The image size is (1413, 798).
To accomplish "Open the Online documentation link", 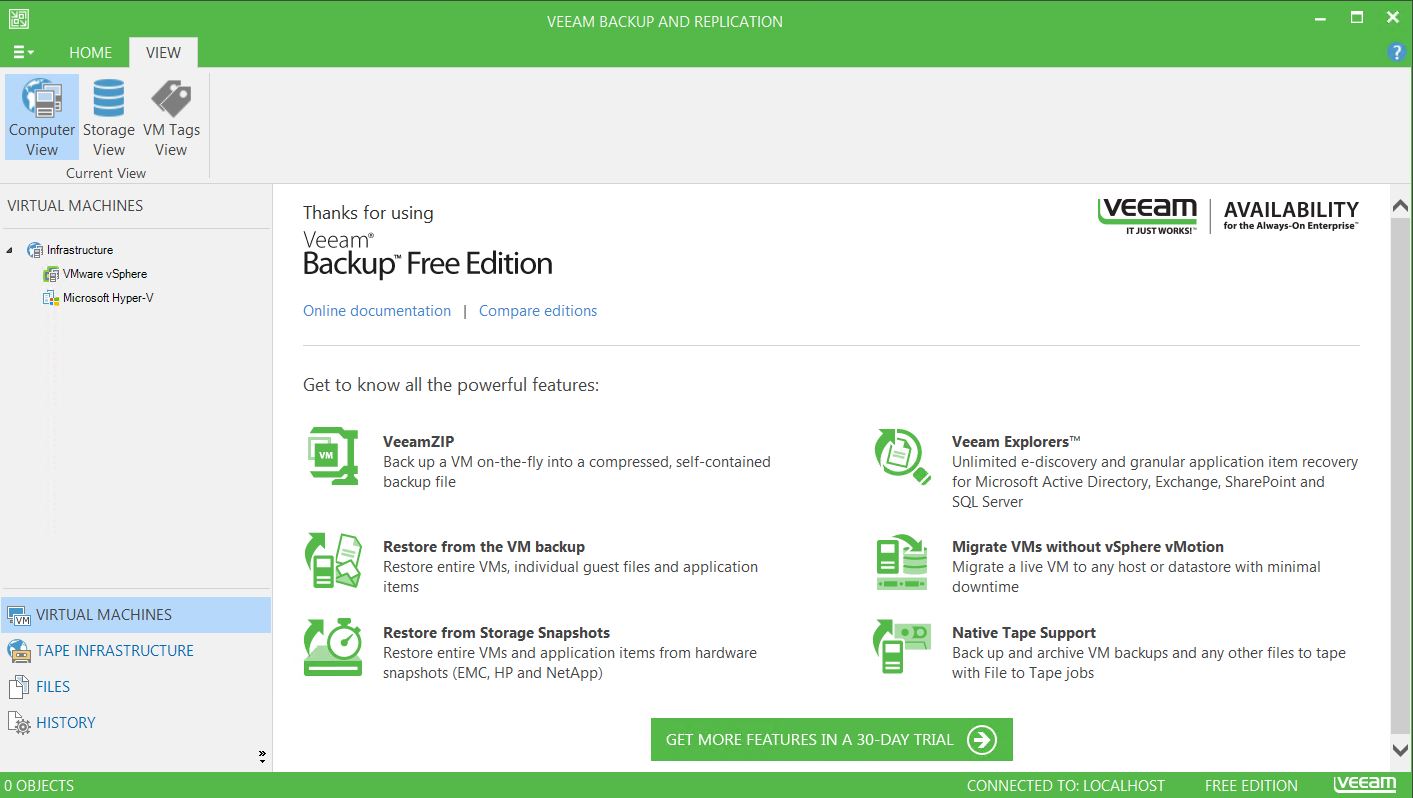I will [x=377, y=311].
